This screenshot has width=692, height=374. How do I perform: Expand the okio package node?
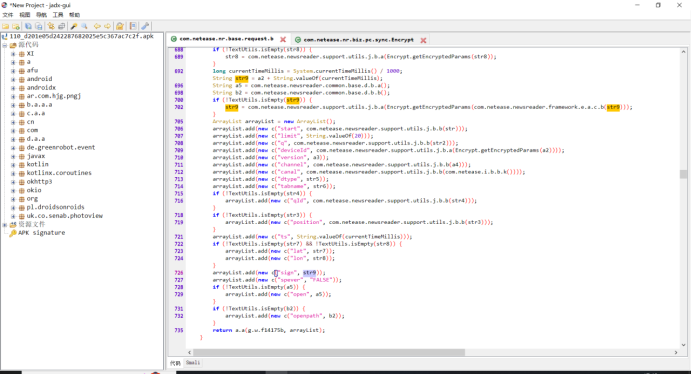pyautogui.click(x=13, y=190)
